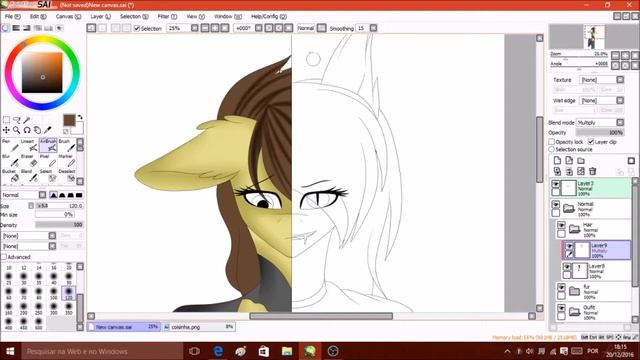Image resolution: width=640 pixels, height=360 pixels.
Task: Hide the Outfit folder via eye icon
Action: click(x=561, y=308)
